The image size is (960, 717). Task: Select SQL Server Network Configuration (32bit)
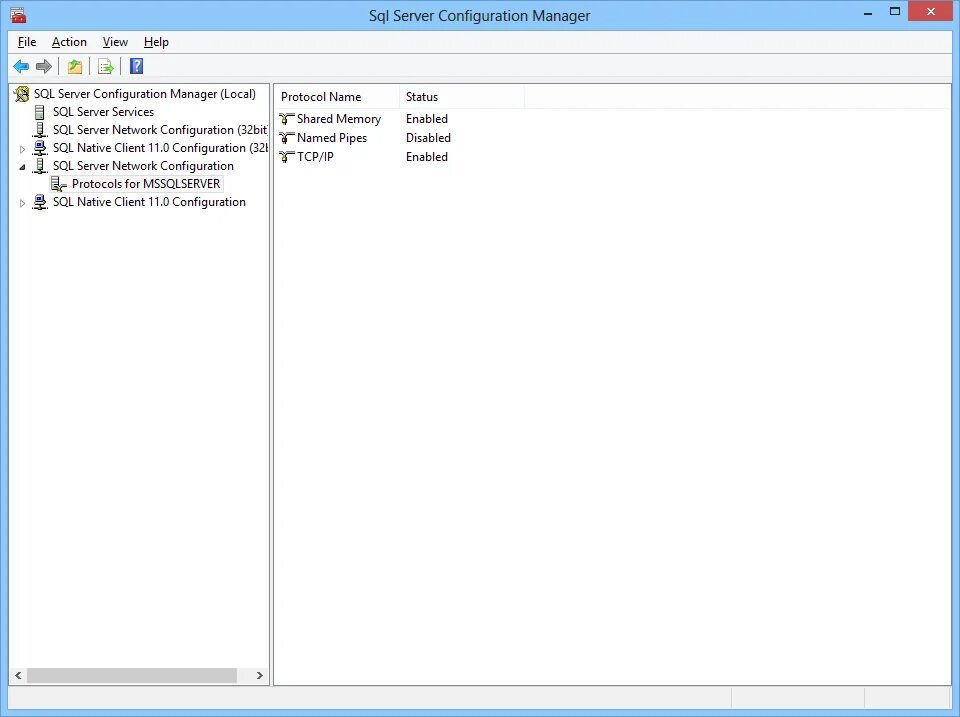[160, 130]
